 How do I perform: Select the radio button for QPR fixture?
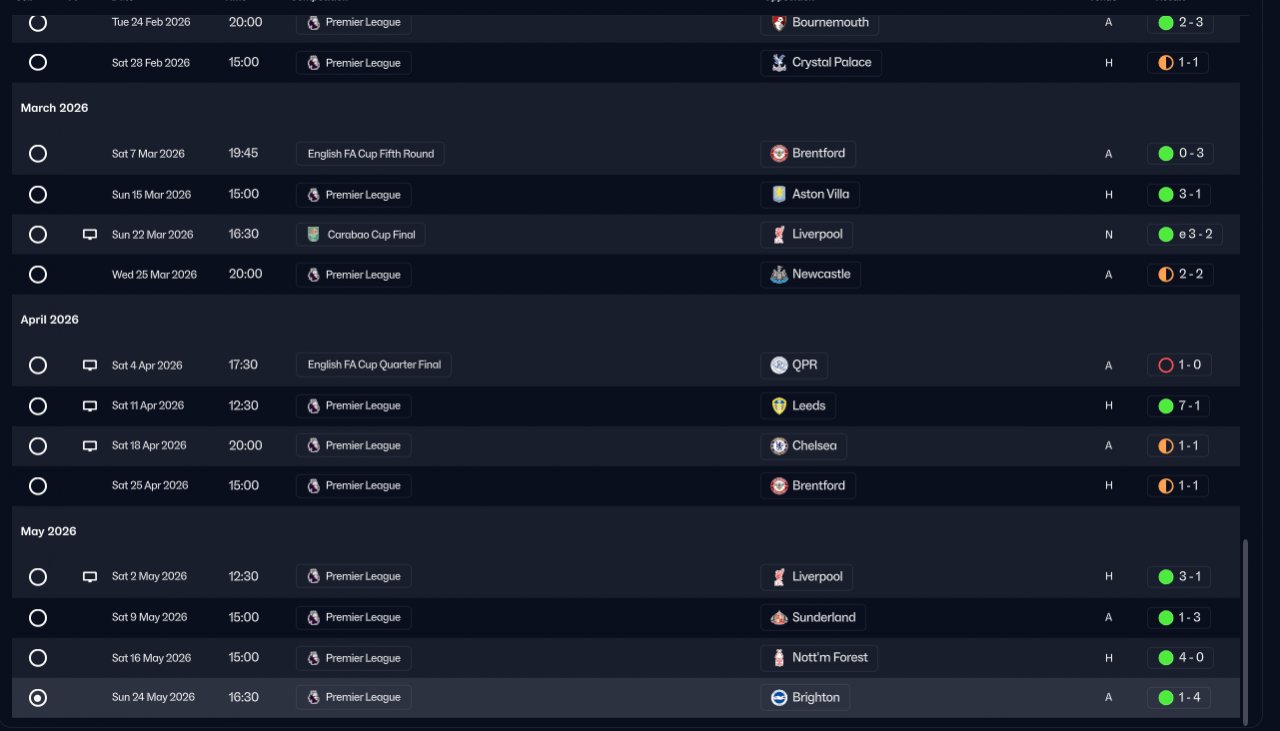pos(38,365)
